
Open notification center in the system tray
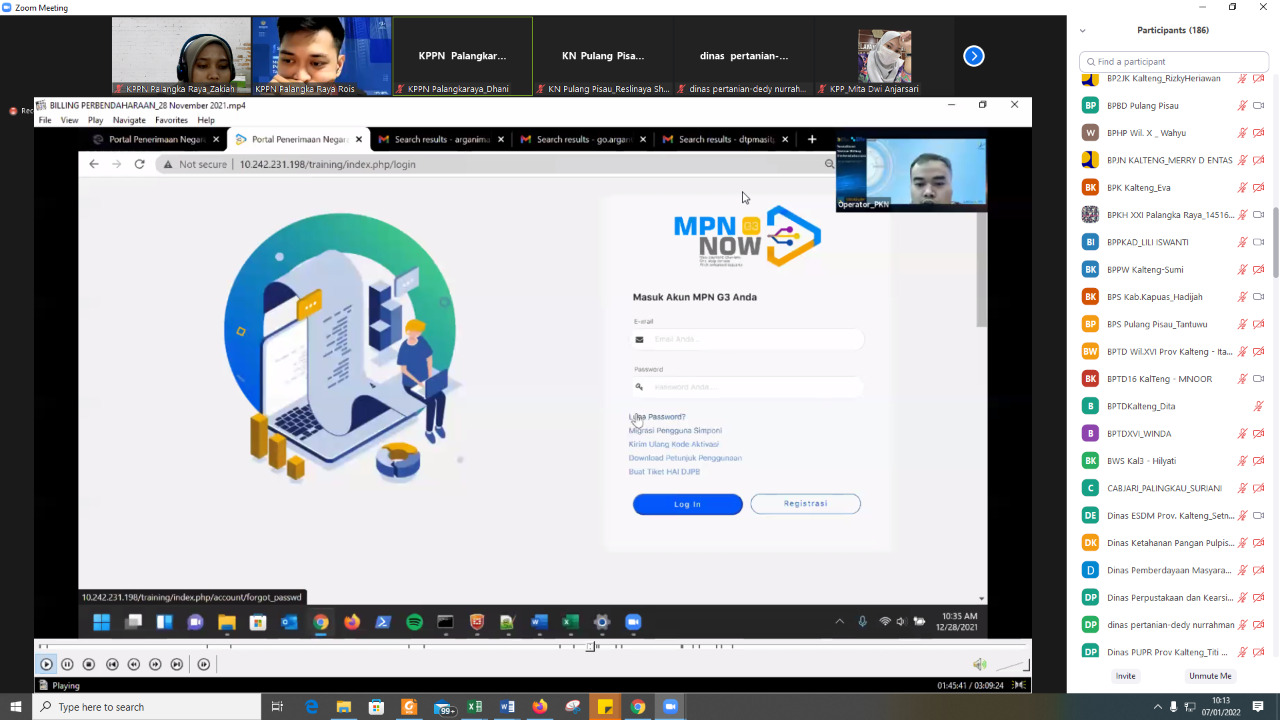coord(1258,707)
